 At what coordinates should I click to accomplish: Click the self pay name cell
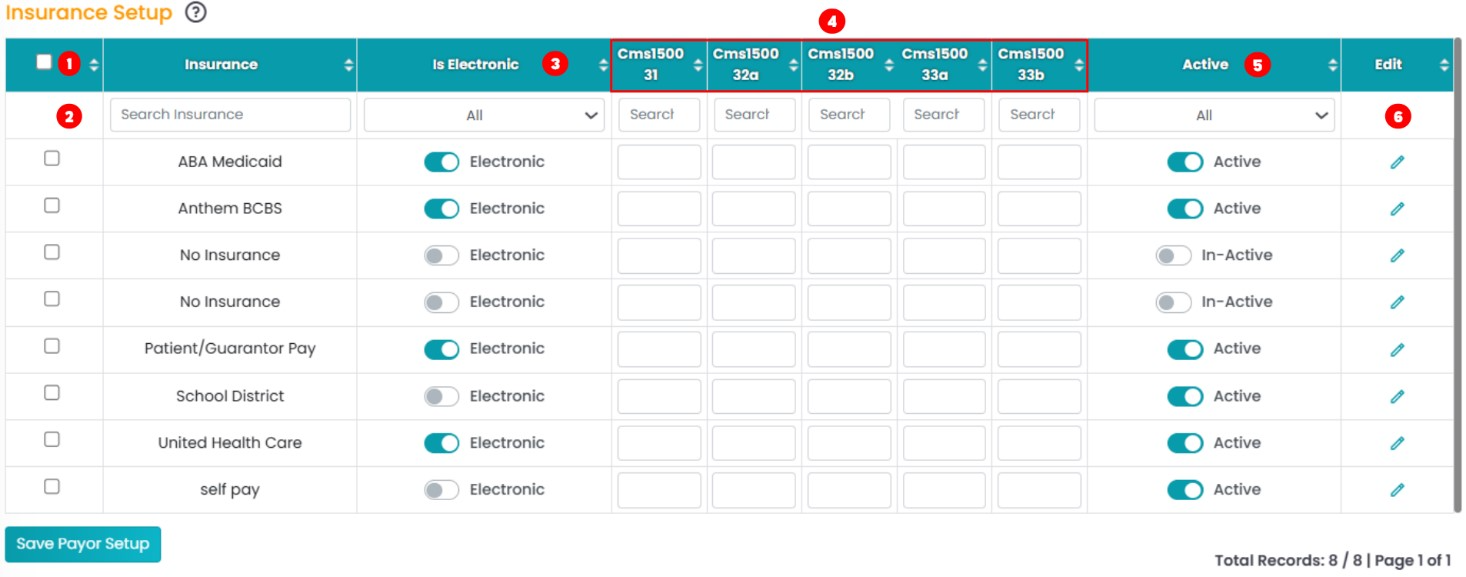(x=230, y=490)
